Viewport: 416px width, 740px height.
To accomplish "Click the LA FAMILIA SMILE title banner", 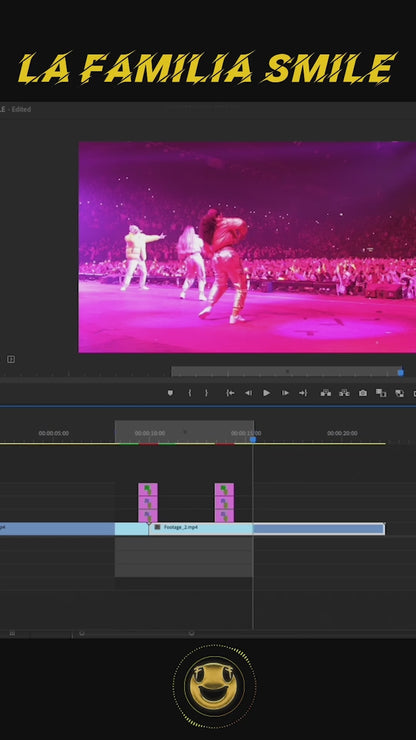I will click(207, 68).
